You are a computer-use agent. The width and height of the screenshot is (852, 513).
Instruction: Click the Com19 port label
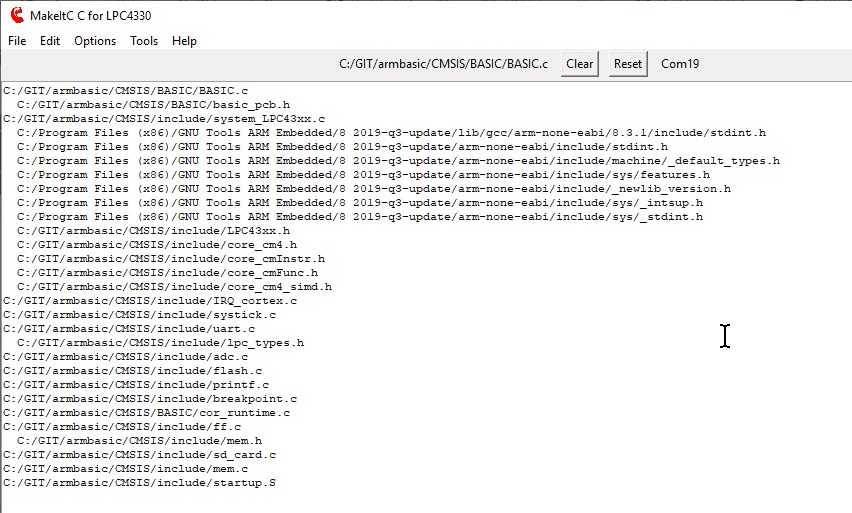coord(680,64)
